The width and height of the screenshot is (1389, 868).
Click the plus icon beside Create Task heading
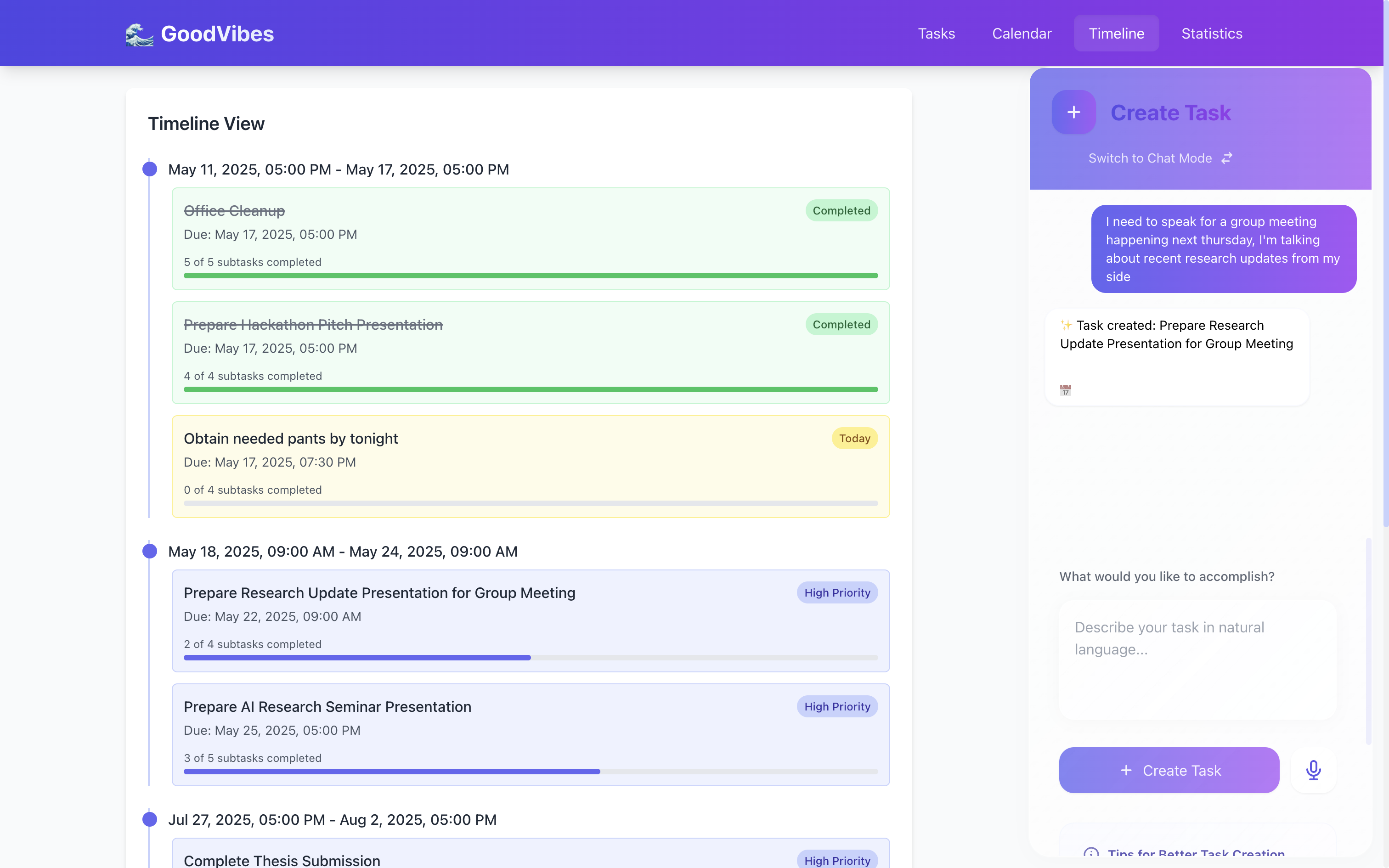[x=1073, y=113]
